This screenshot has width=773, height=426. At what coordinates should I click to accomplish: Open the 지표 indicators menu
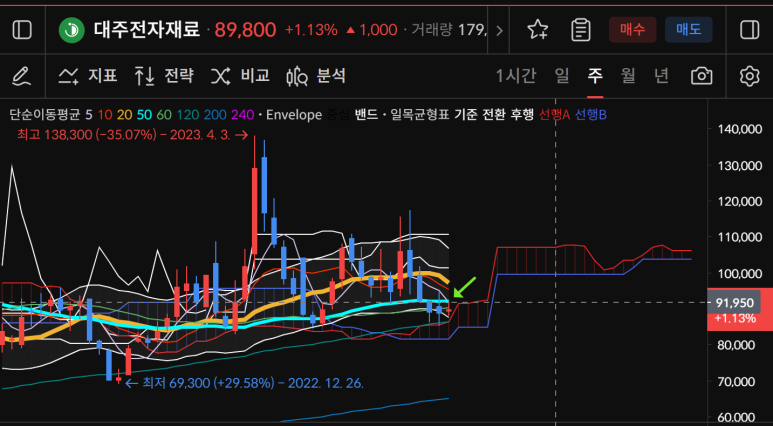88,76
